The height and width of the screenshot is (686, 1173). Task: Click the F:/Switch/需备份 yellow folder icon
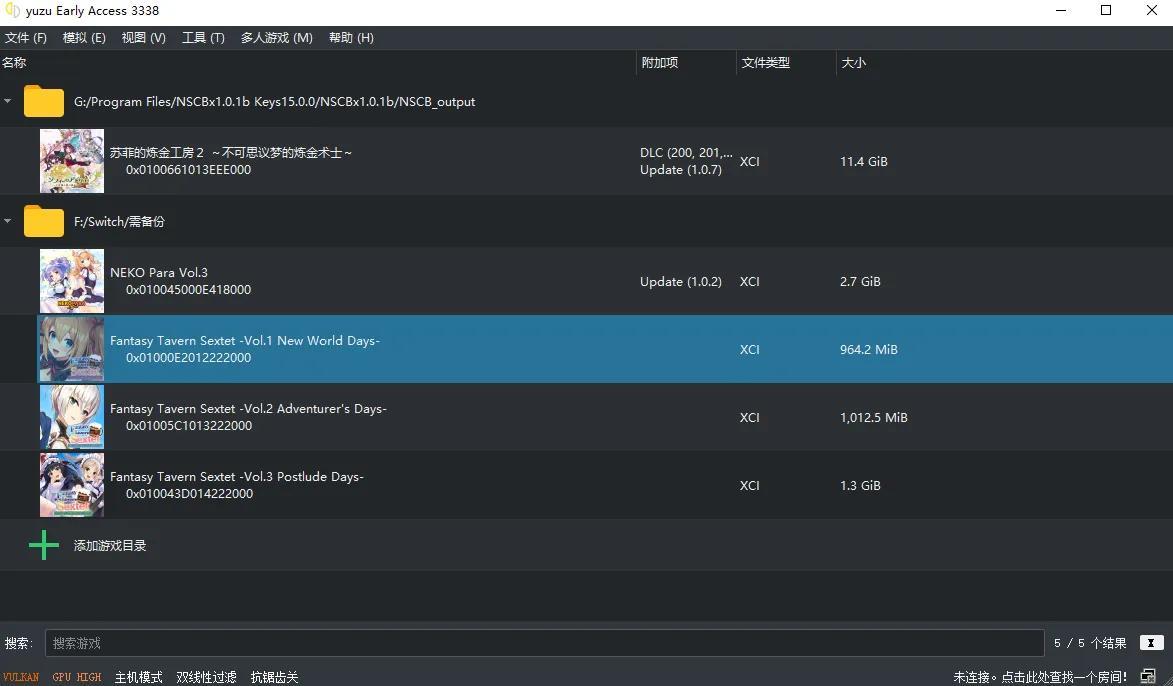(x=43, y=221)
